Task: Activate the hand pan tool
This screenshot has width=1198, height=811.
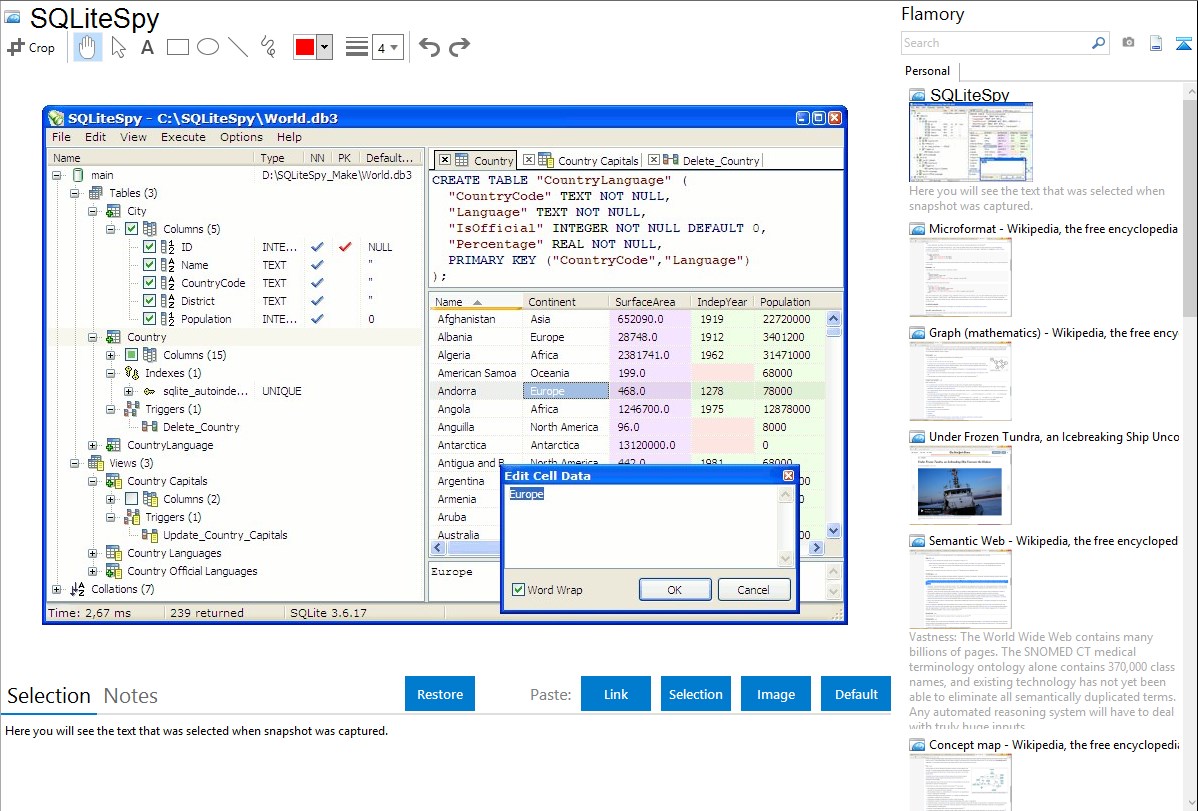Action: coord(88,47)
